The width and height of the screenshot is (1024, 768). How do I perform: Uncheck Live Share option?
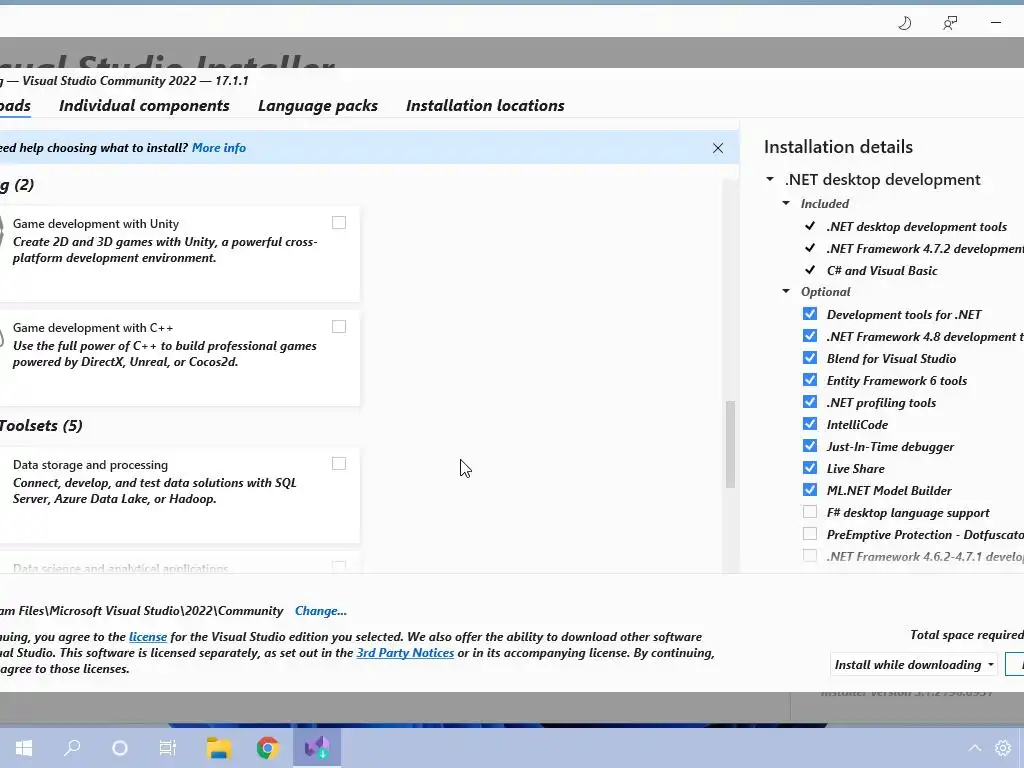click(810, 468)
